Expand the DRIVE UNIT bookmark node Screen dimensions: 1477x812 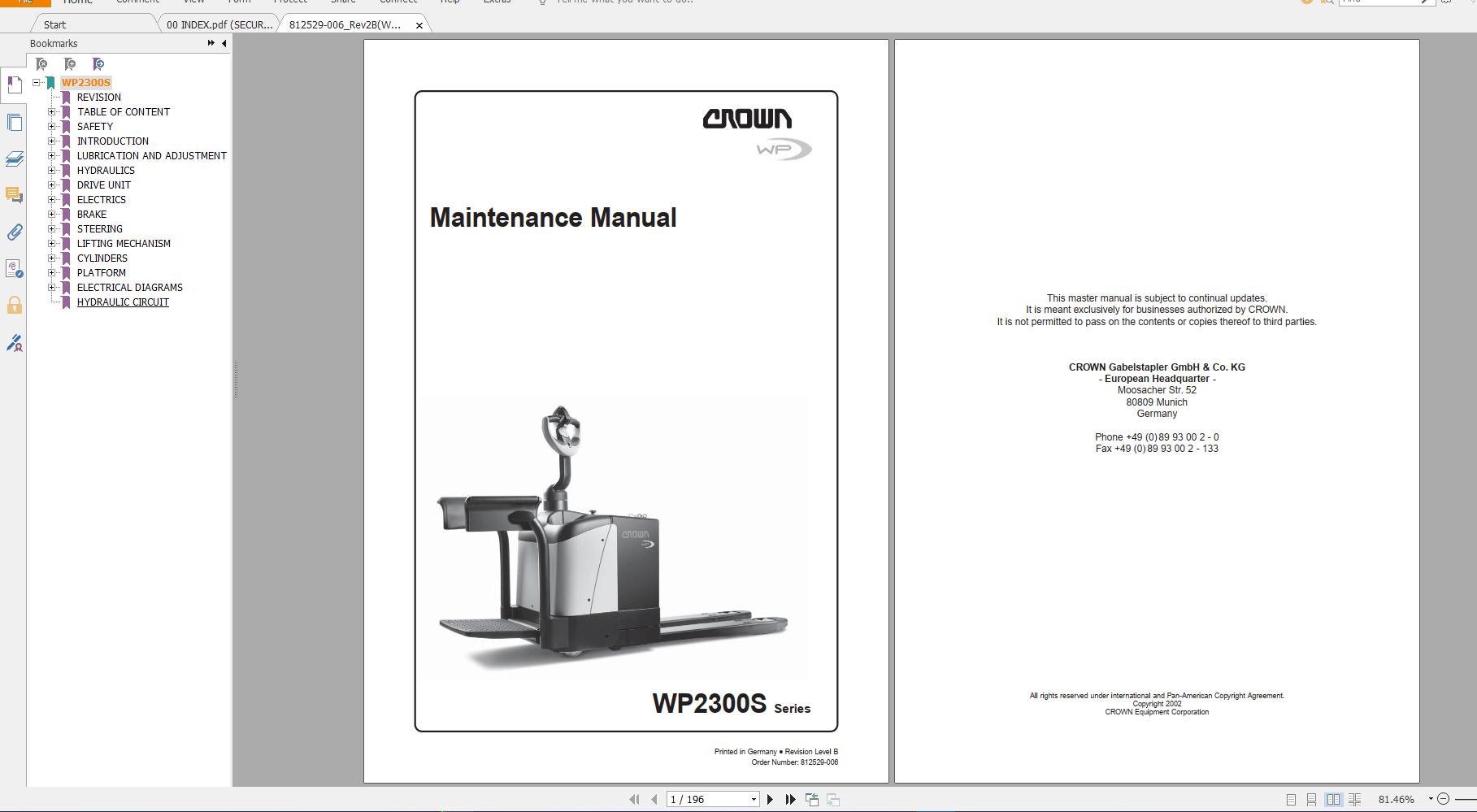pyautogui.click(x=52, y=185)
